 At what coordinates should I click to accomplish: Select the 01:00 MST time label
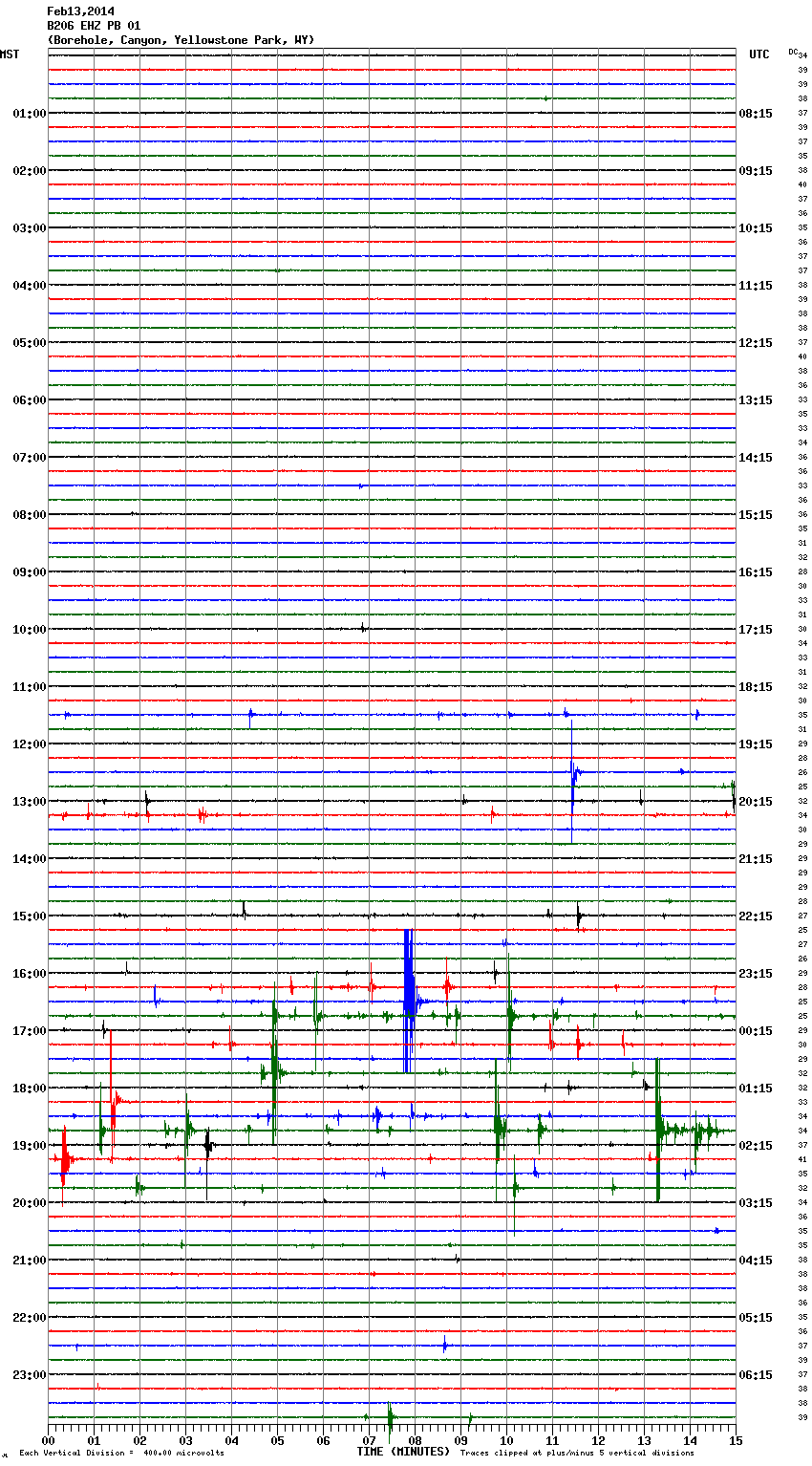[x=29, y=114]
